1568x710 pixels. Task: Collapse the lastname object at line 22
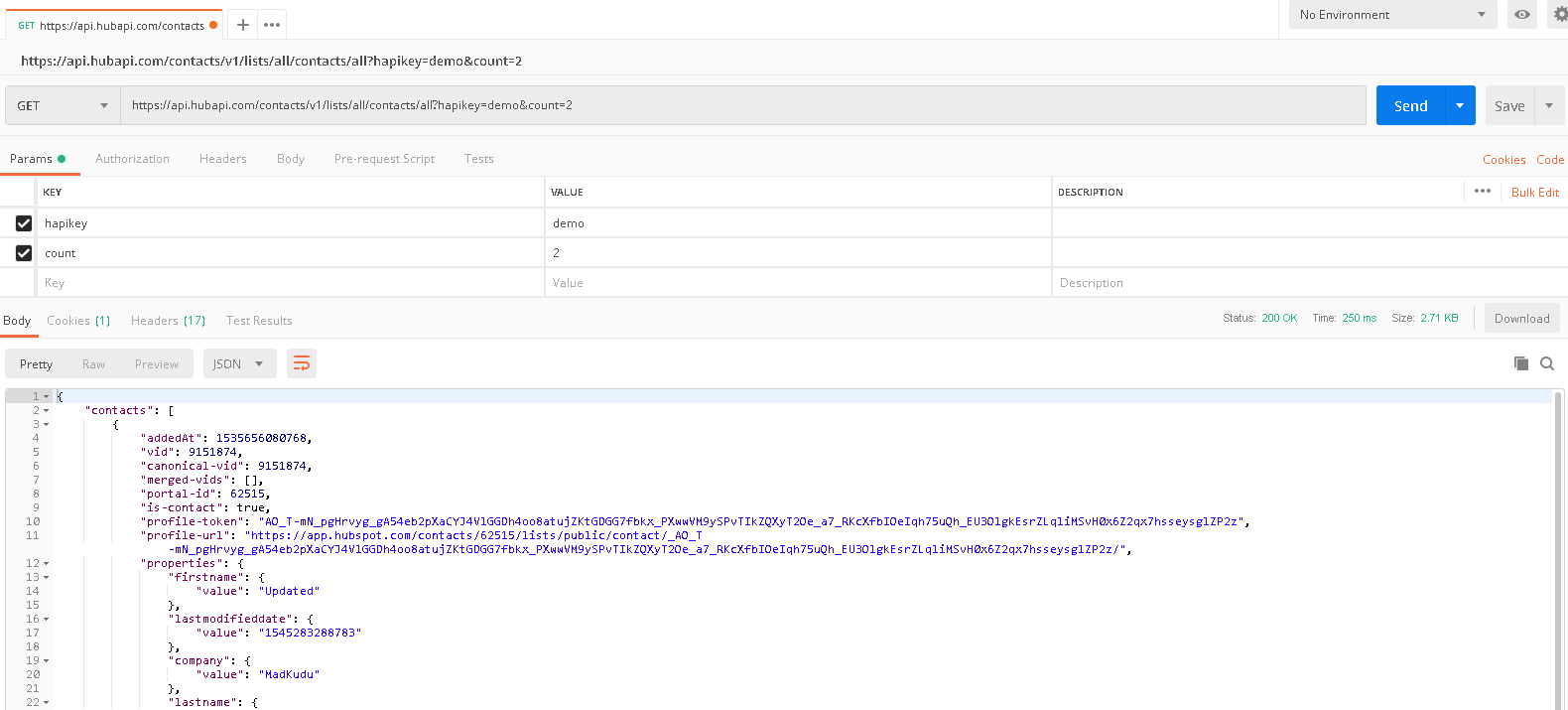point(46,702)
